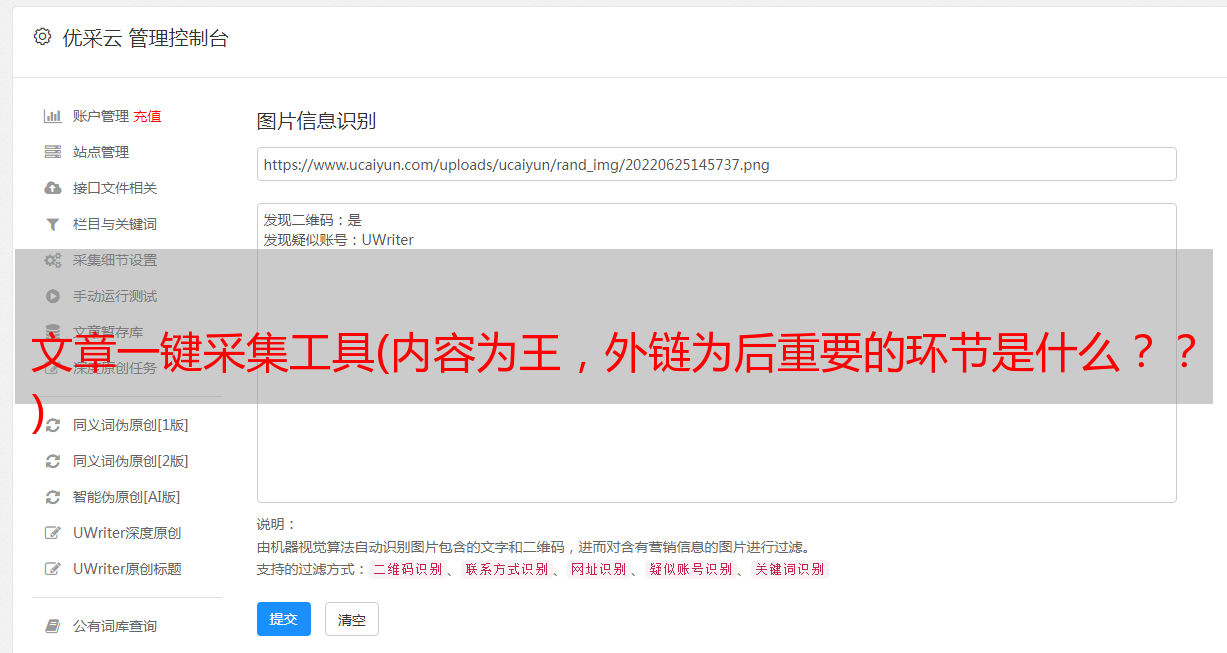Image resolution: width=1227 pixels, height=653 pixels.
Task: Click the filter funnel icon for 栏目与关键词
Action: 53,224
